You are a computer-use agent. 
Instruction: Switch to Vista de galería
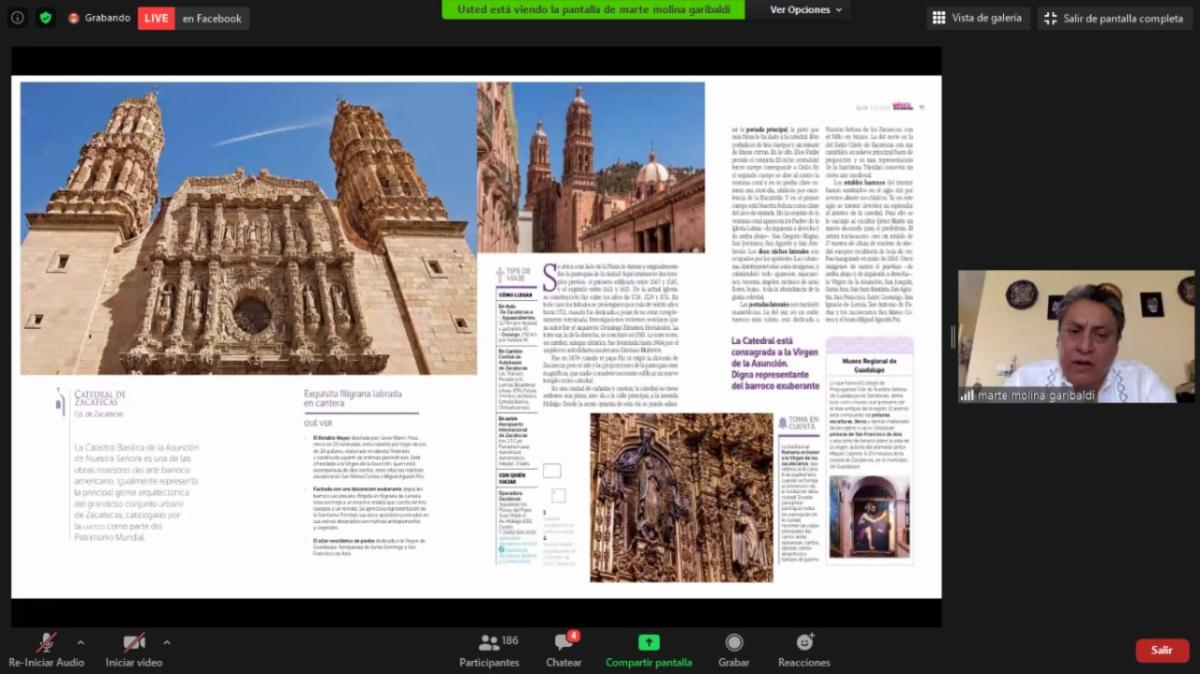976,18
